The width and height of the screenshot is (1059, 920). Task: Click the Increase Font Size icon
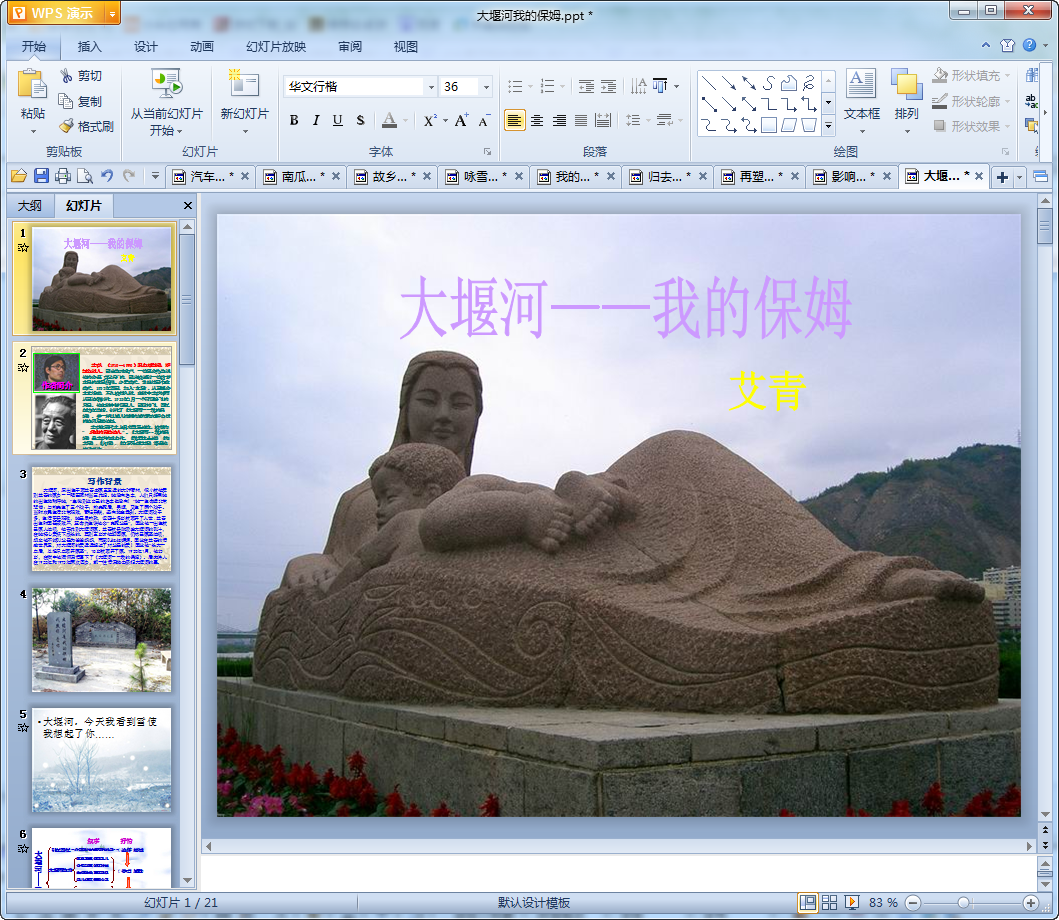[x=461, y=120]
